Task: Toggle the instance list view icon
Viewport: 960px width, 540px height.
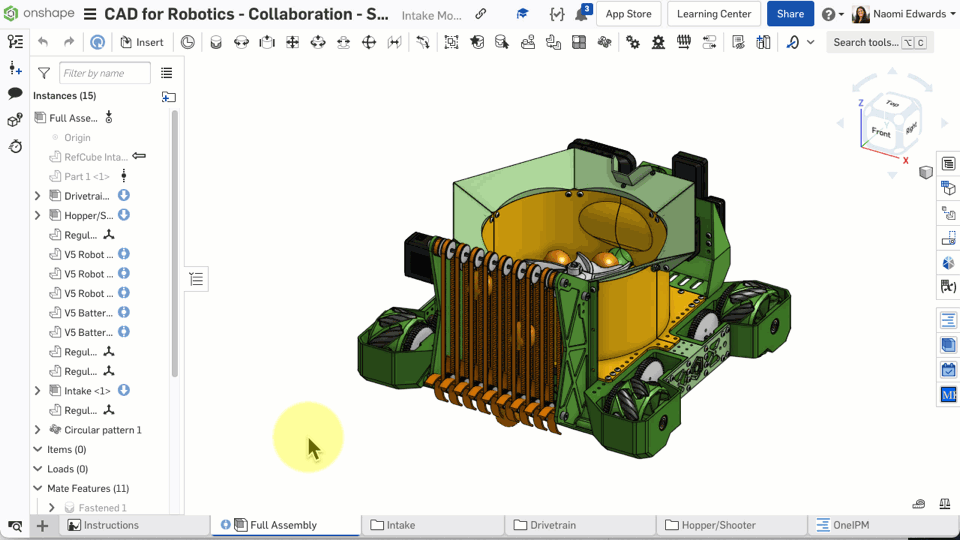Action: [166, 73]
